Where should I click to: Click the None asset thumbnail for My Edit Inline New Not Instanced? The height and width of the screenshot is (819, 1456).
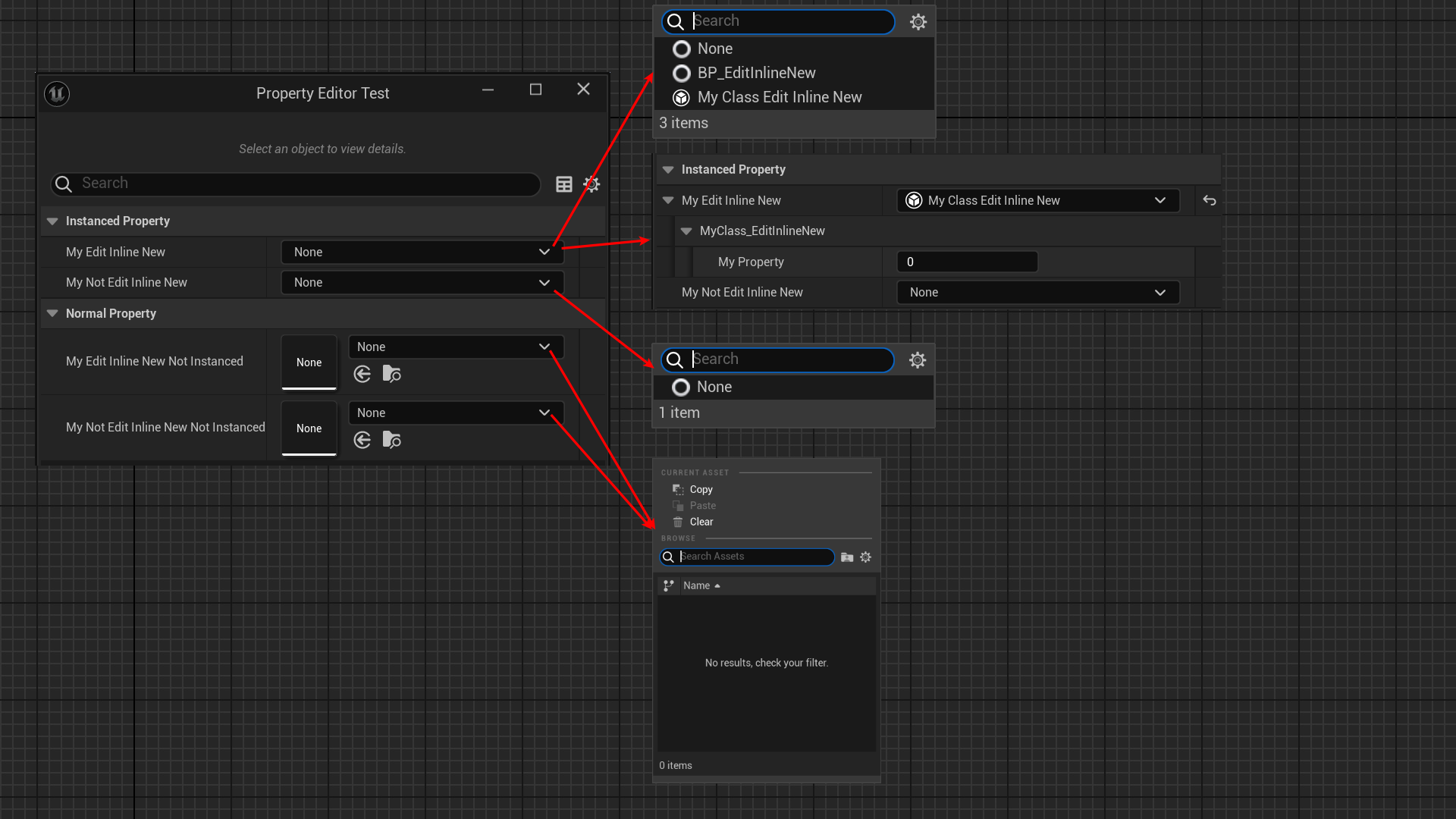[x=309, y=362]
